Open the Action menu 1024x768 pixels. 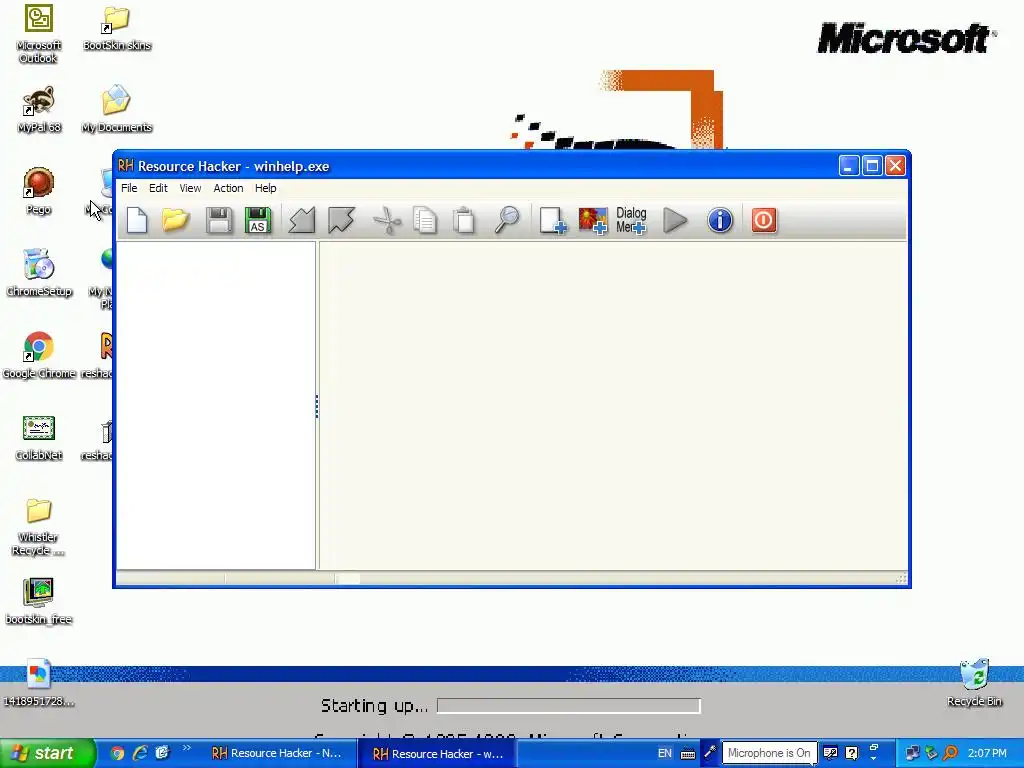[228, 188]
